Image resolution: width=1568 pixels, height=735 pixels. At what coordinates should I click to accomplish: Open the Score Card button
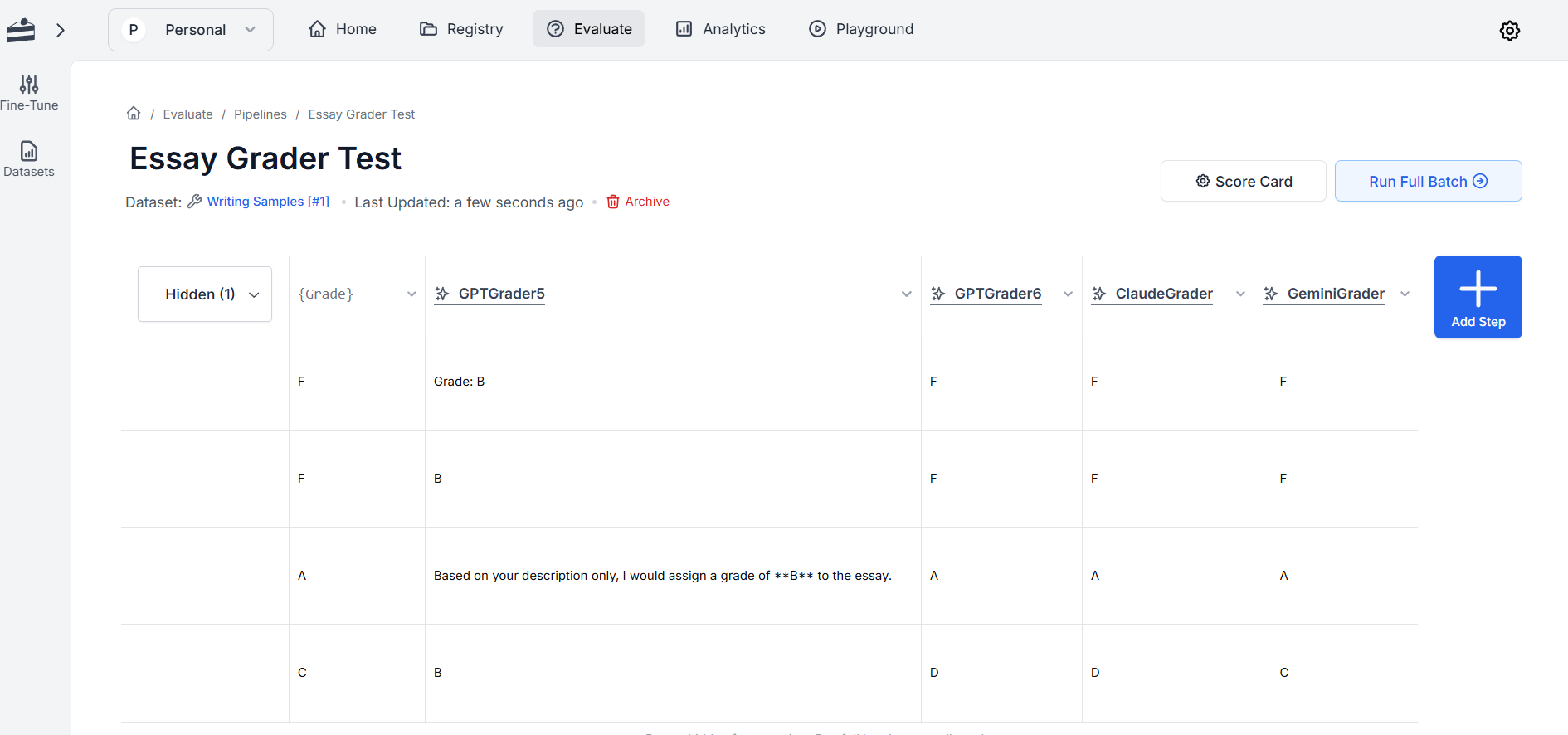[x=1243, y=182]
